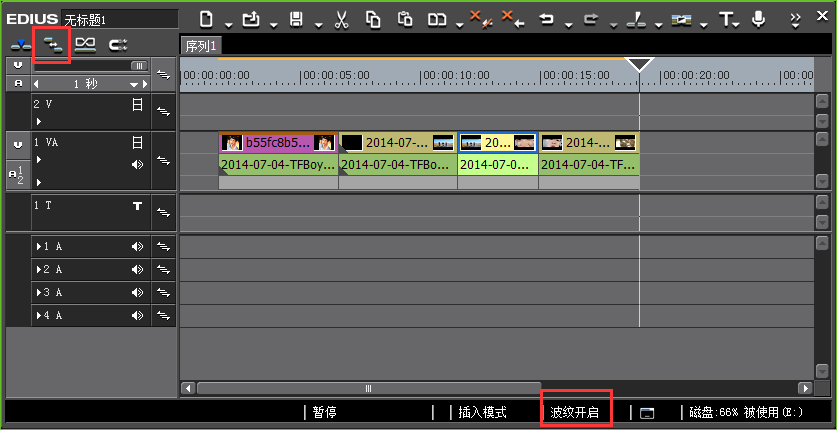
Task: Toggle sync-lock on the 1 T track
Action: click(x=163, y=212)
